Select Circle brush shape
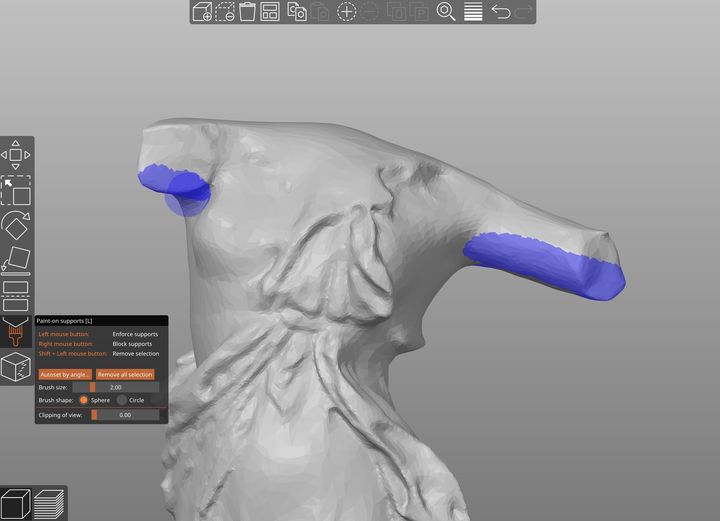This screenshot has width=720, height=521. [x=122, y=400]
